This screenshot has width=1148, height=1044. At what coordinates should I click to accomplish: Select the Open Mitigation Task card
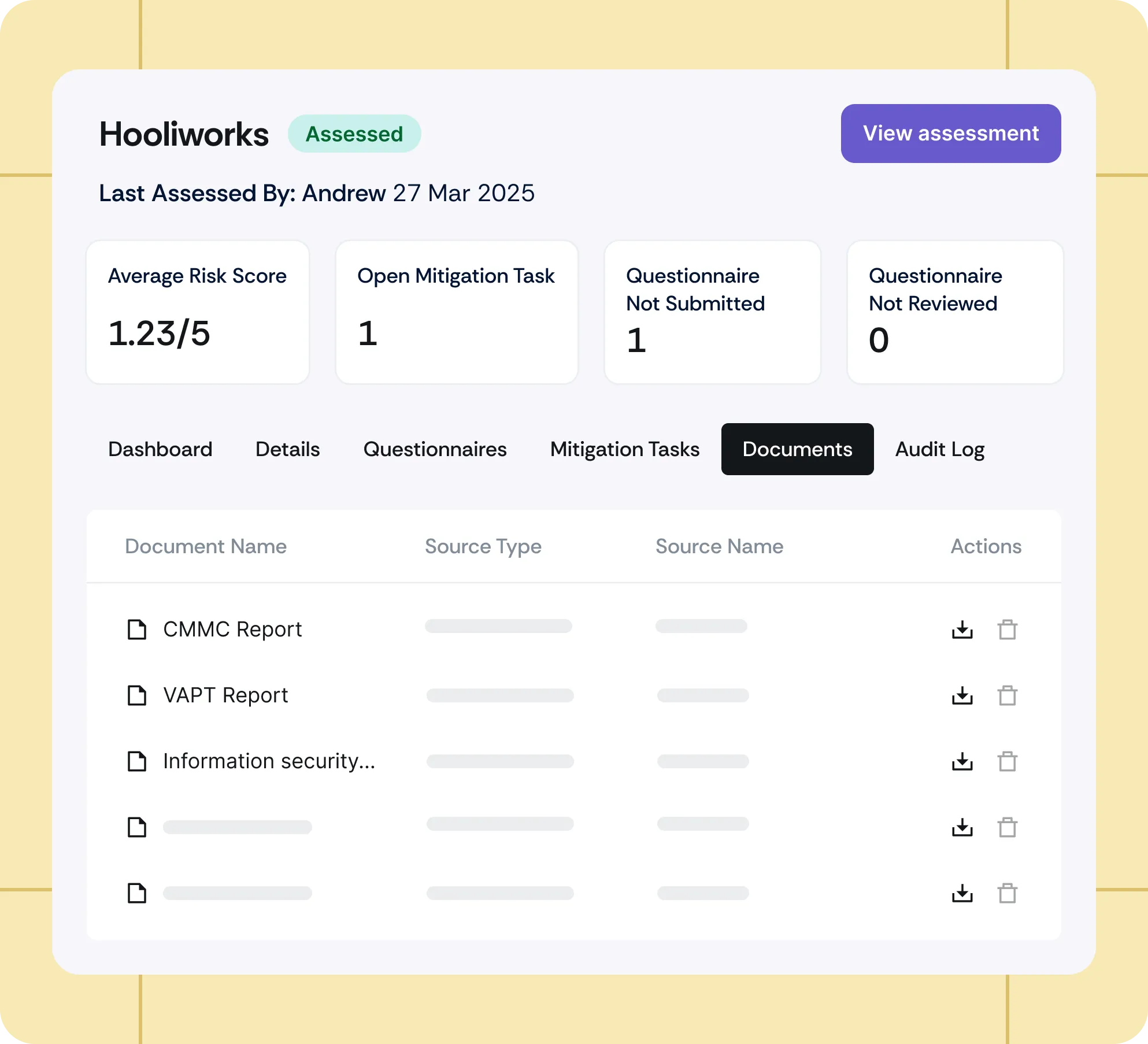tap(457, 312)
